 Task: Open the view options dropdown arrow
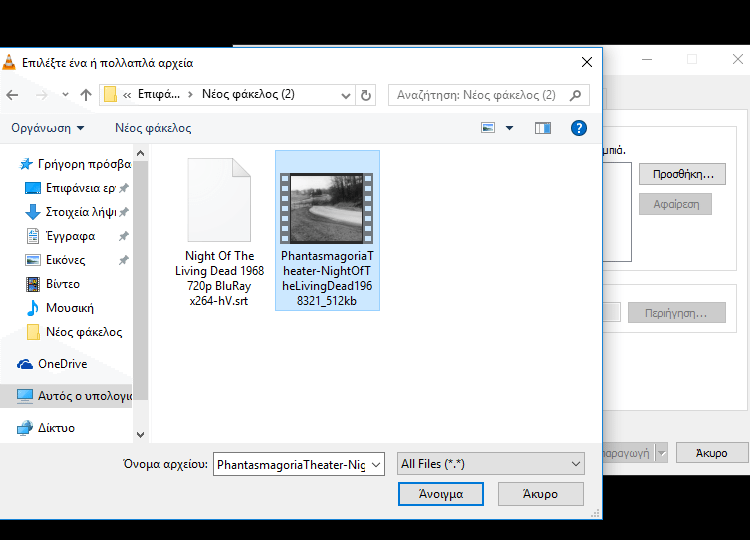click(509, 128)
